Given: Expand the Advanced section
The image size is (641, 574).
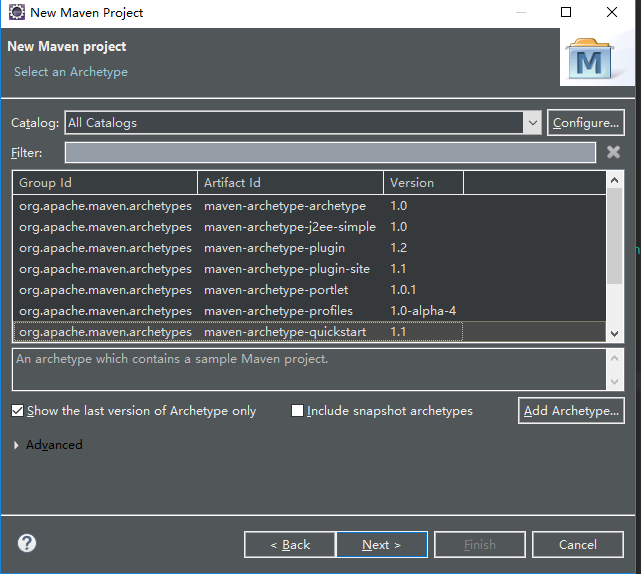Looking at the screenshot, I should pyautogui.click(x=16, y=445).
